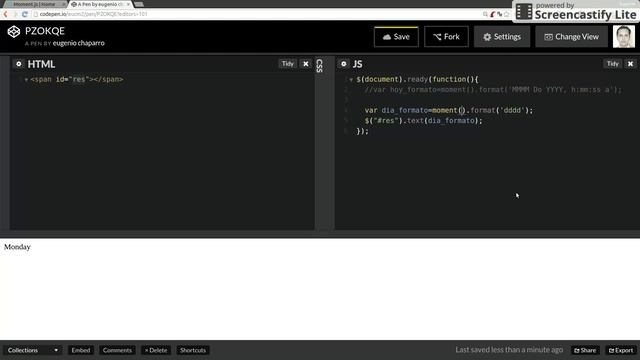
Task: Click the 'Last saved less than a minute ago' status
Action: (509, 350)
